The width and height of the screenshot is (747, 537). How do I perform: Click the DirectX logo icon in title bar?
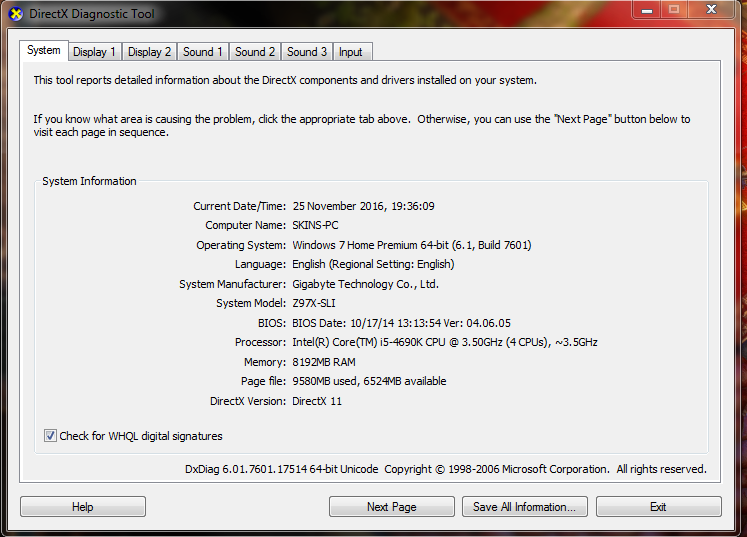click(x=16, y=14)
